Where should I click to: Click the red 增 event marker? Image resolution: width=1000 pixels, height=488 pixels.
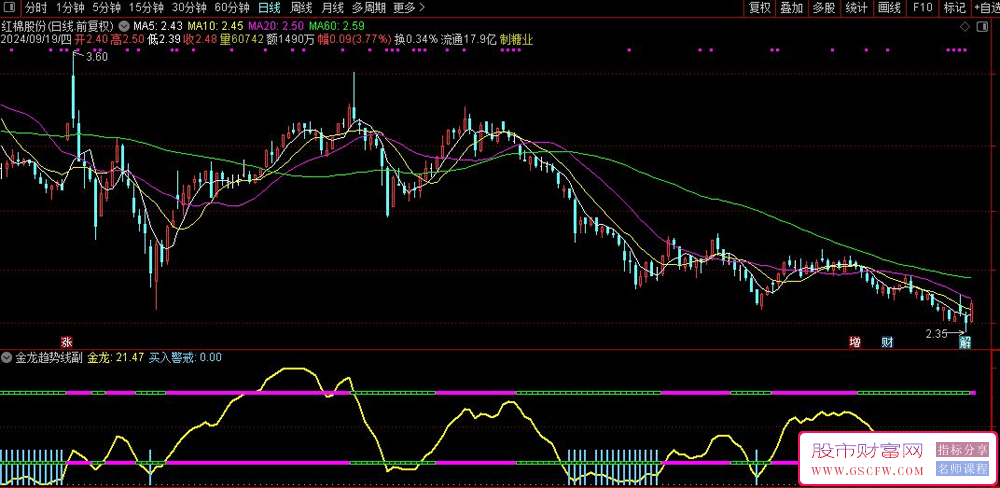855,342
